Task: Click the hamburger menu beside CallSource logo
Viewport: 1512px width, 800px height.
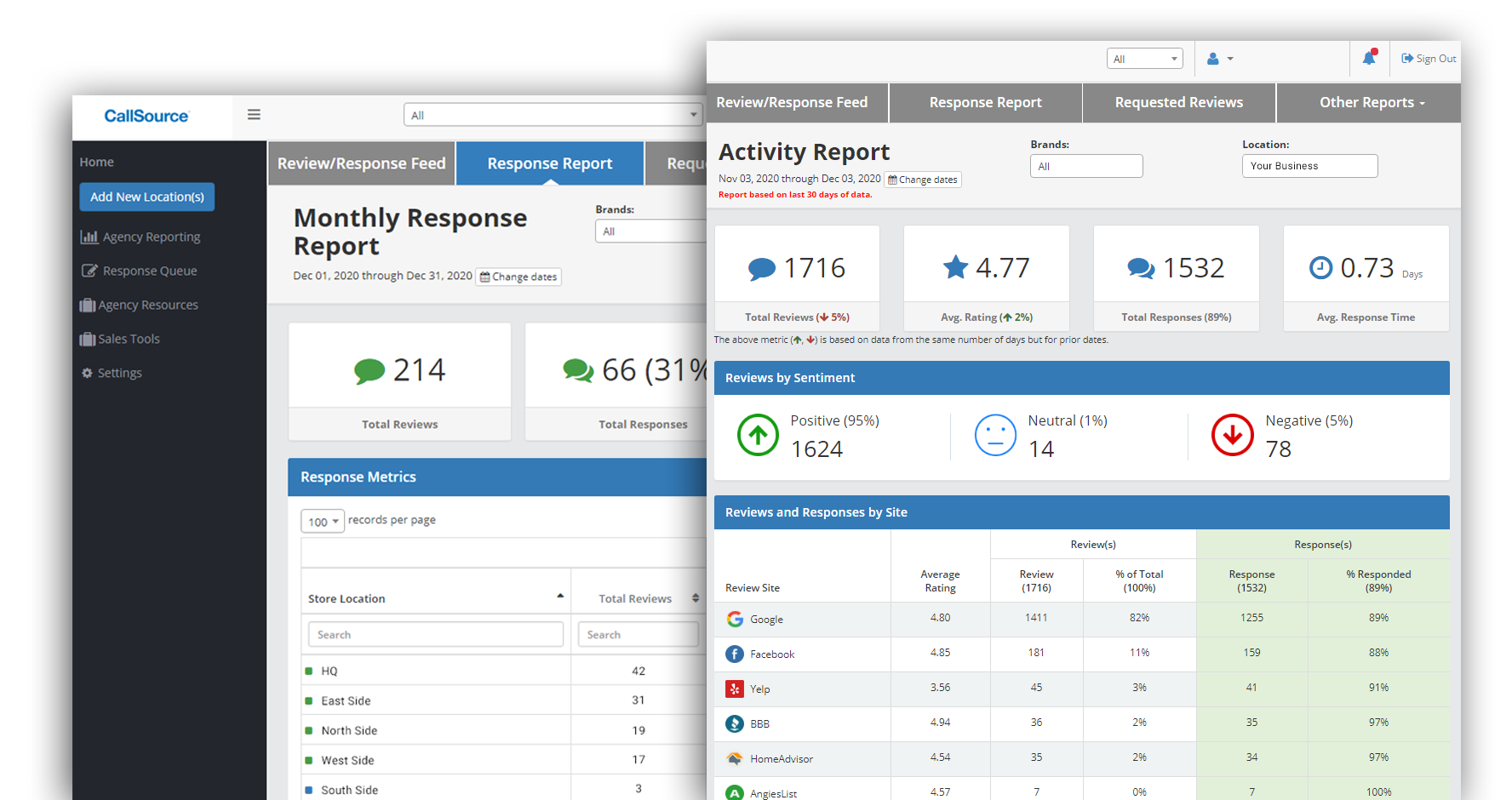Action: (254, 114)
